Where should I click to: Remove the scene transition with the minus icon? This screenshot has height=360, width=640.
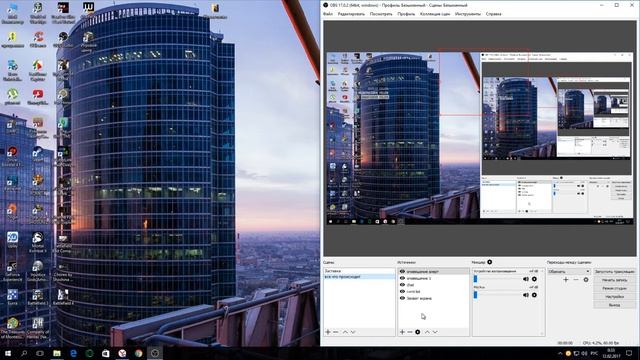point(576,280)
